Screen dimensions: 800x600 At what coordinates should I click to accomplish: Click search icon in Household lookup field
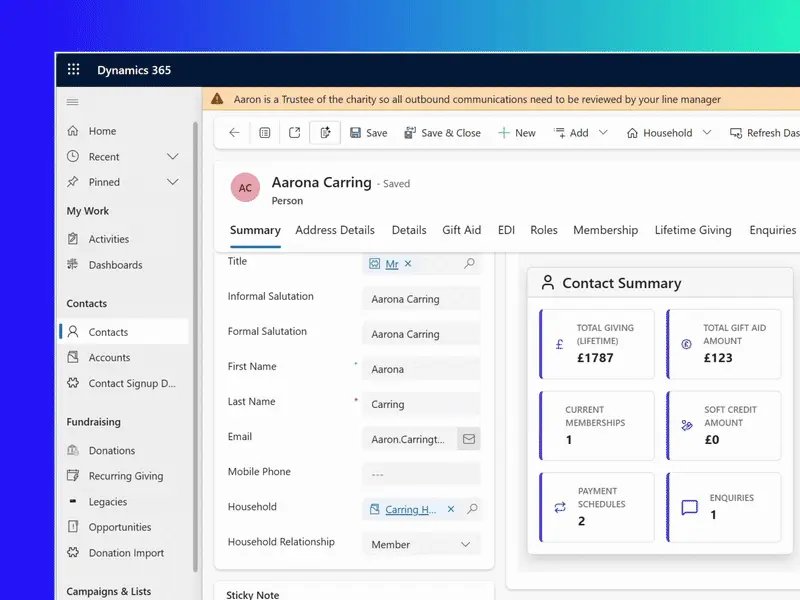tap(472, 509)
